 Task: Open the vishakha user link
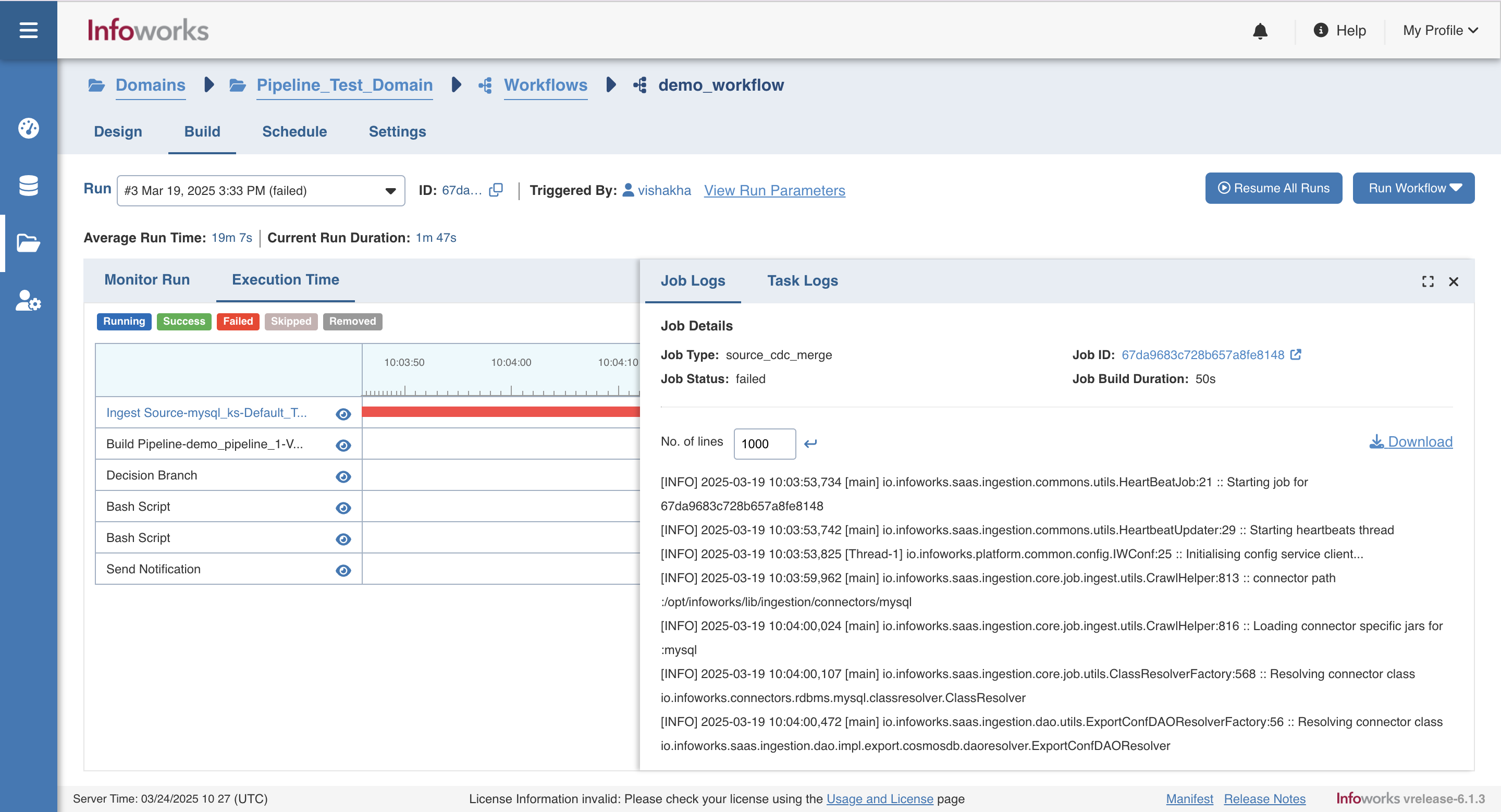coord(665,190)
